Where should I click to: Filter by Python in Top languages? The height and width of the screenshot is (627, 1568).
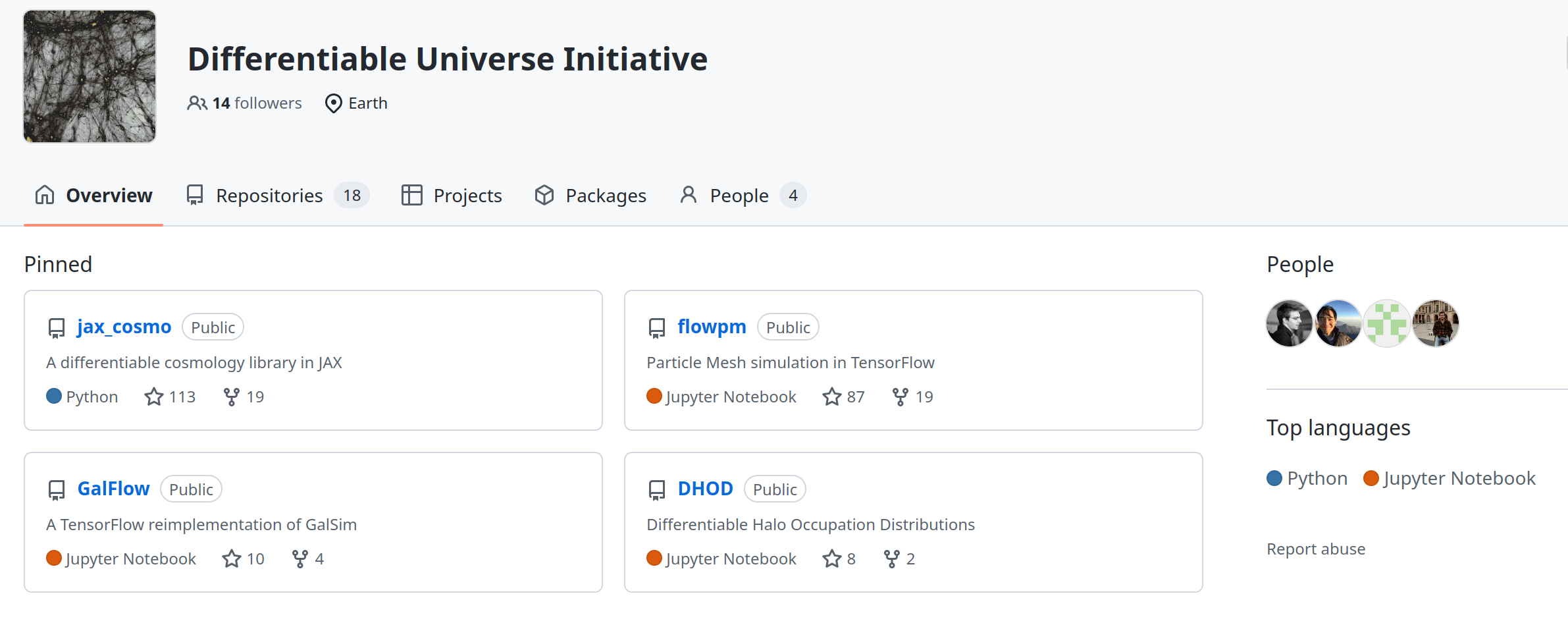click(x=1307, y=478)
